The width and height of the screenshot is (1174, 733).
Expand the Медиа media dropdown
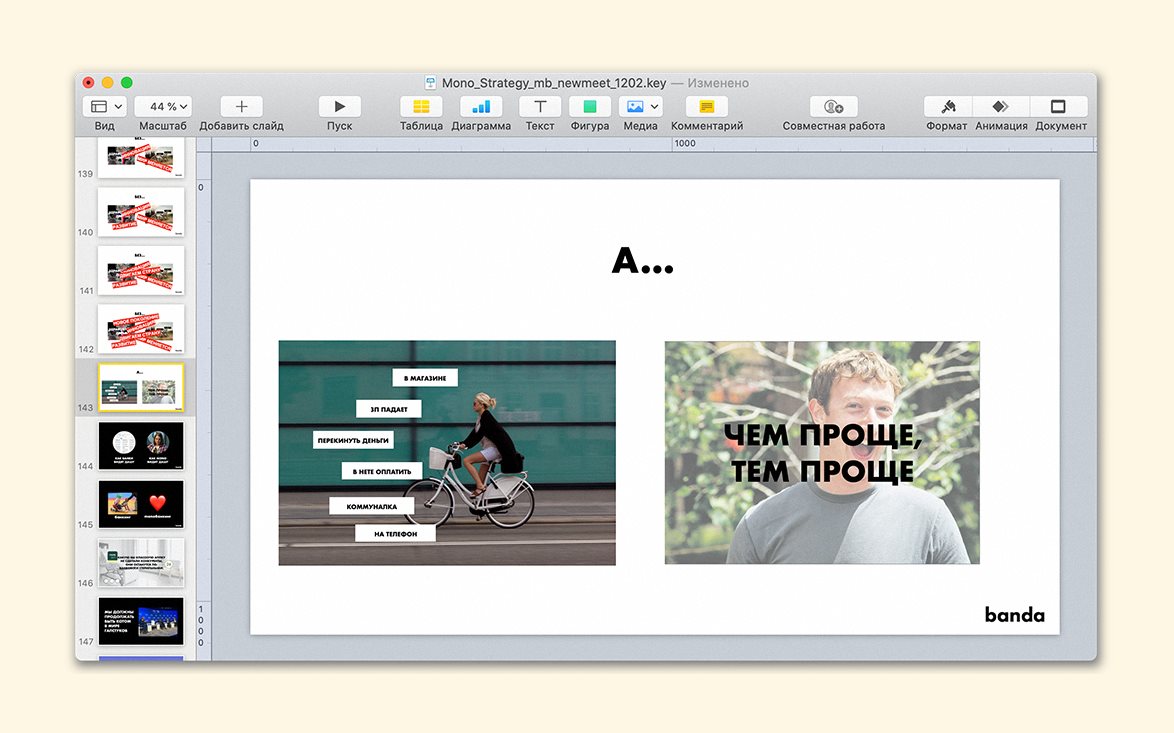pyautogui.click(x=639, y=107)
